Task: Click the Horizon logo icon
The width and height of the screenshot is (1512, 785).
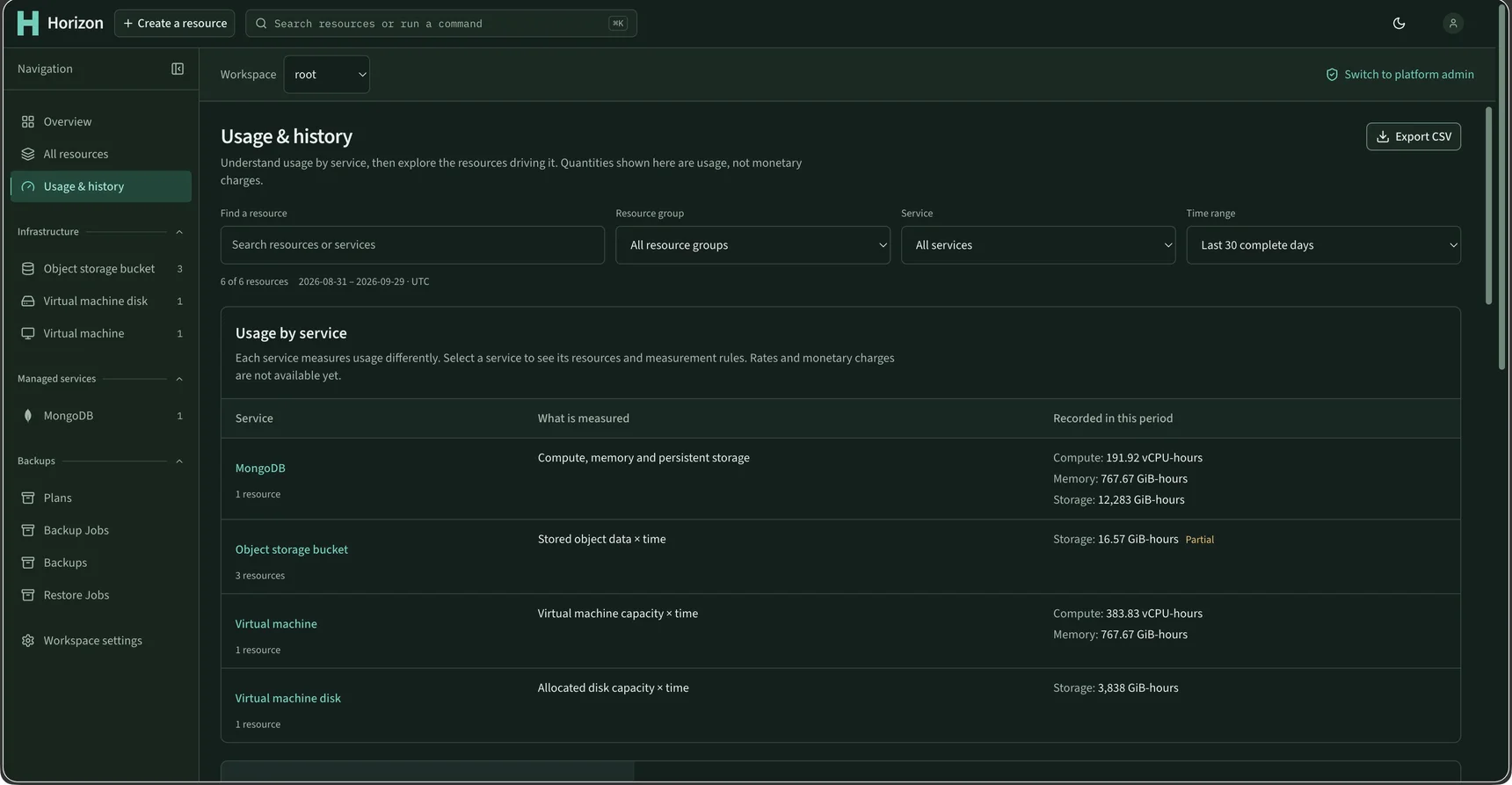Action: (x=28, y=23)
